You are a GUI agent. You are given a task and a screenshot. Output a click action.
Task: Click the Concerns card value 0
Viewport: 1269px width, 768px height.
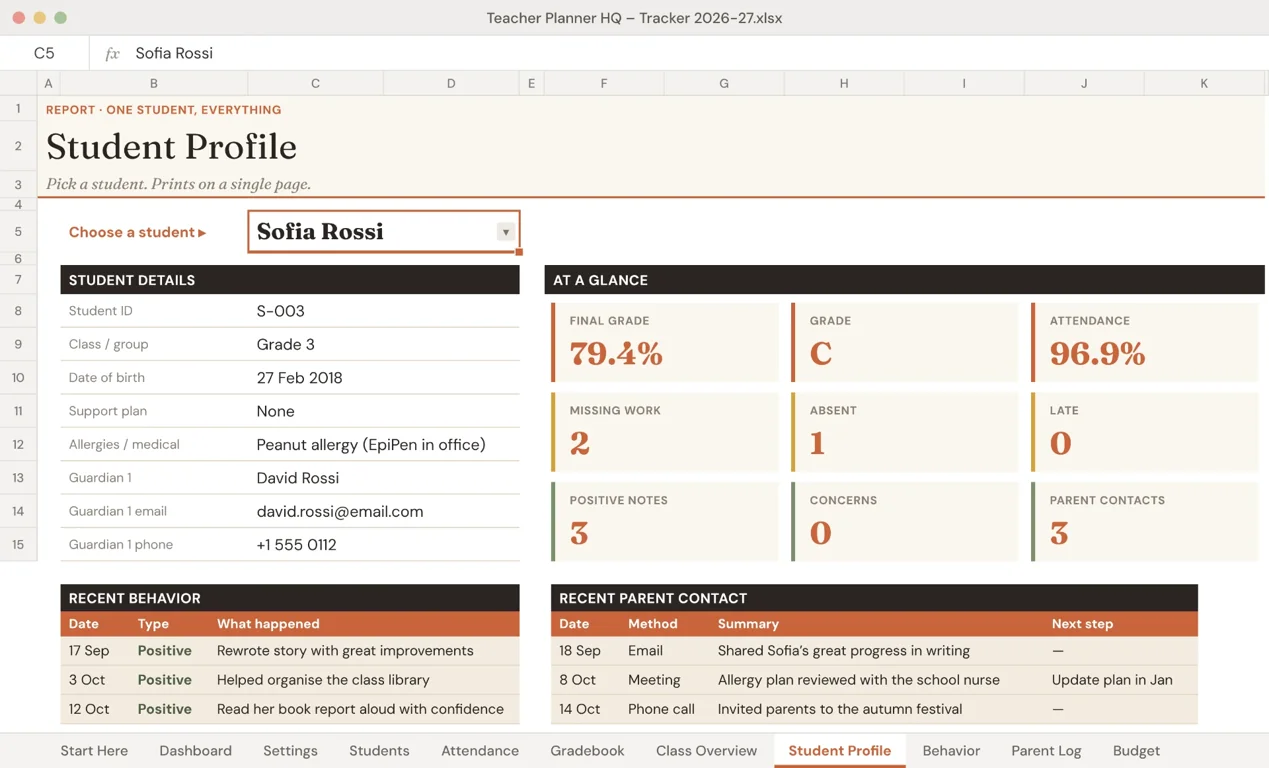(820, 534)
